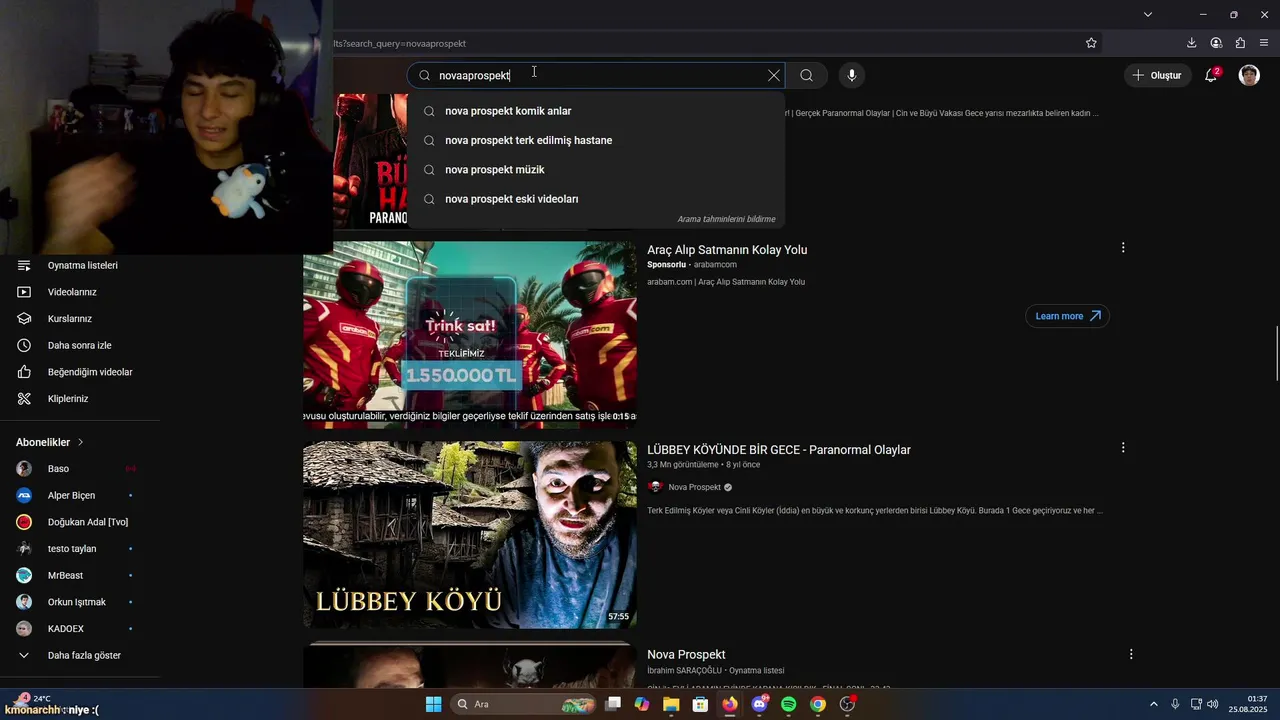Open LÜBBEY KÖYÜNDE BİR GECE video title
This screenshot has height=720, width=1280.
click(x=779, y=450)
